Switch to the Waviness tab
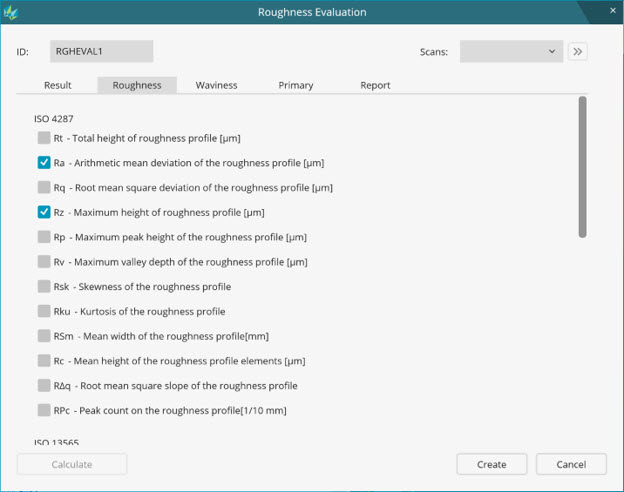This screenshot has height=492, width=624. pyautogui.click(x=216, y=85)
